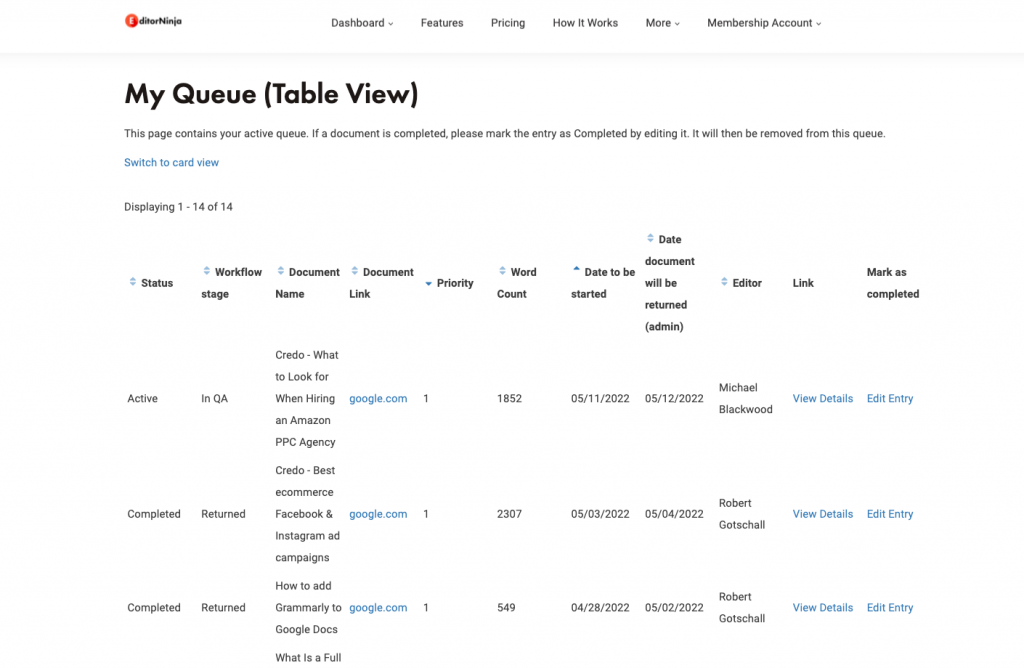Open google.com link for Facebook & Instagram doc

[378, 514]
